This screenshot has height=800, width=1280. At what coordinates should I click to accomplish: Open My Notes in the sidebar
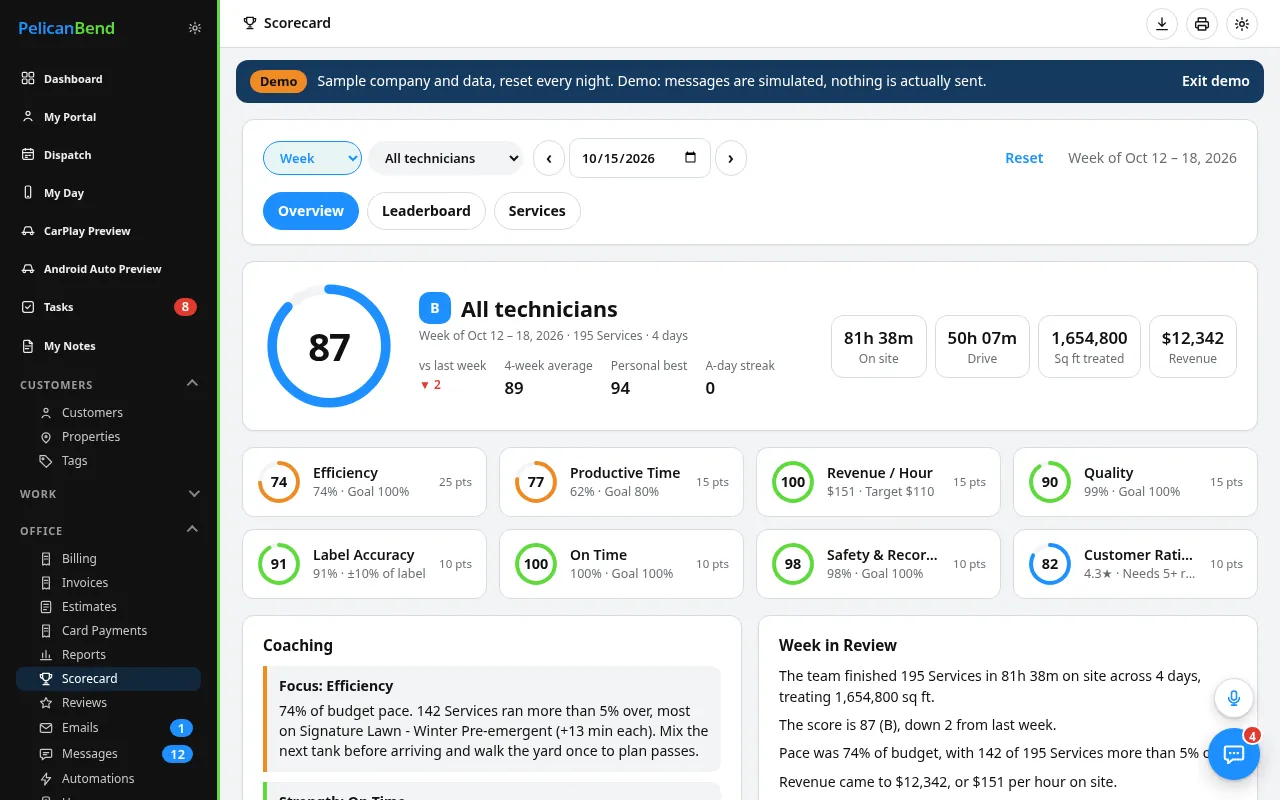[109, 346]
